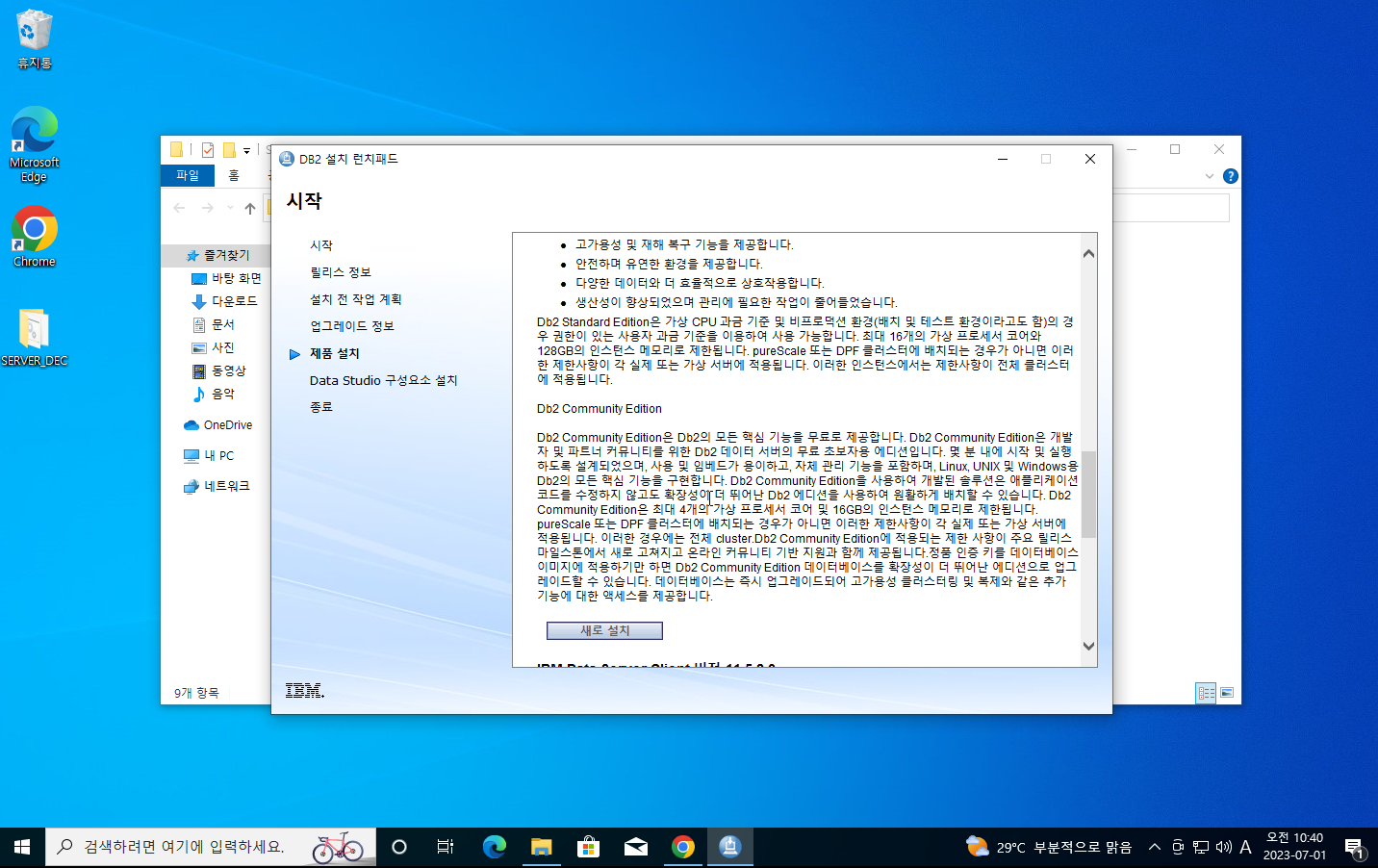1378x868 pixels.
Task: Click the 새로 설치 button
Action: pyautogui.click(x=604, y=630)
